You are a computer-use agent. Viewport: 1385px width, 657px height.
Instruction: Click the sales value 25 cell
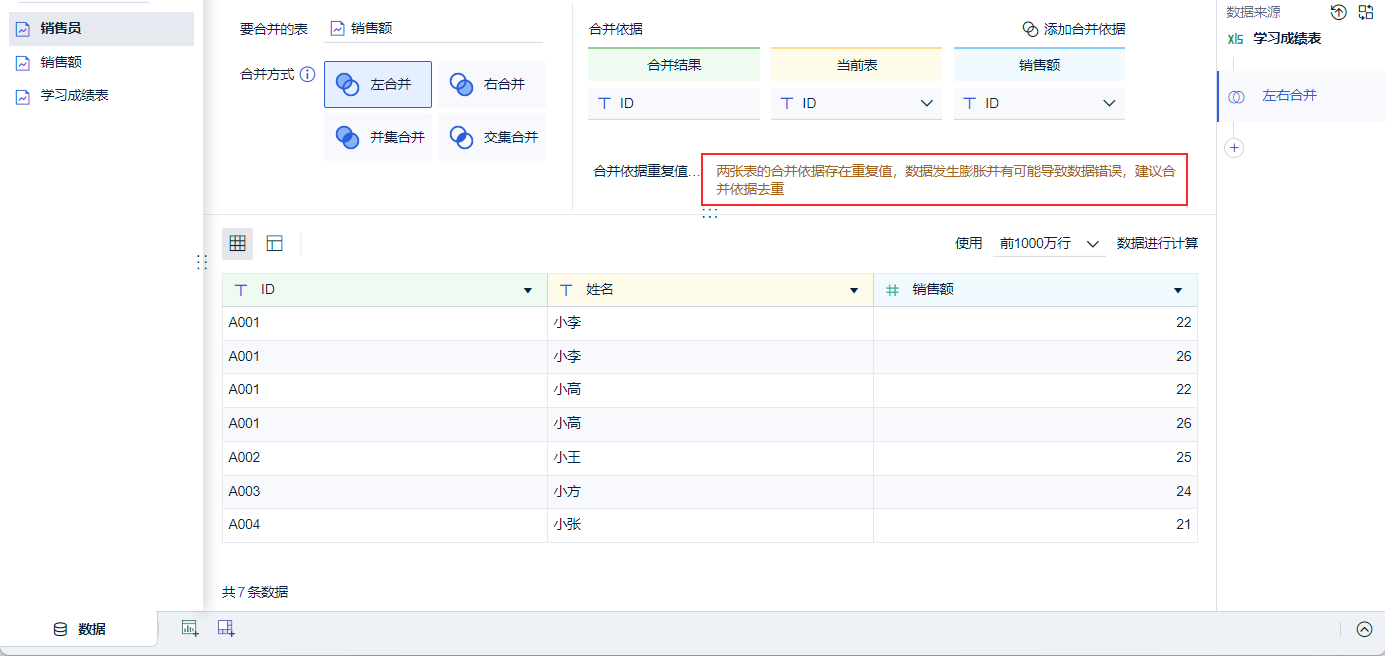[x=1035, y=457]
